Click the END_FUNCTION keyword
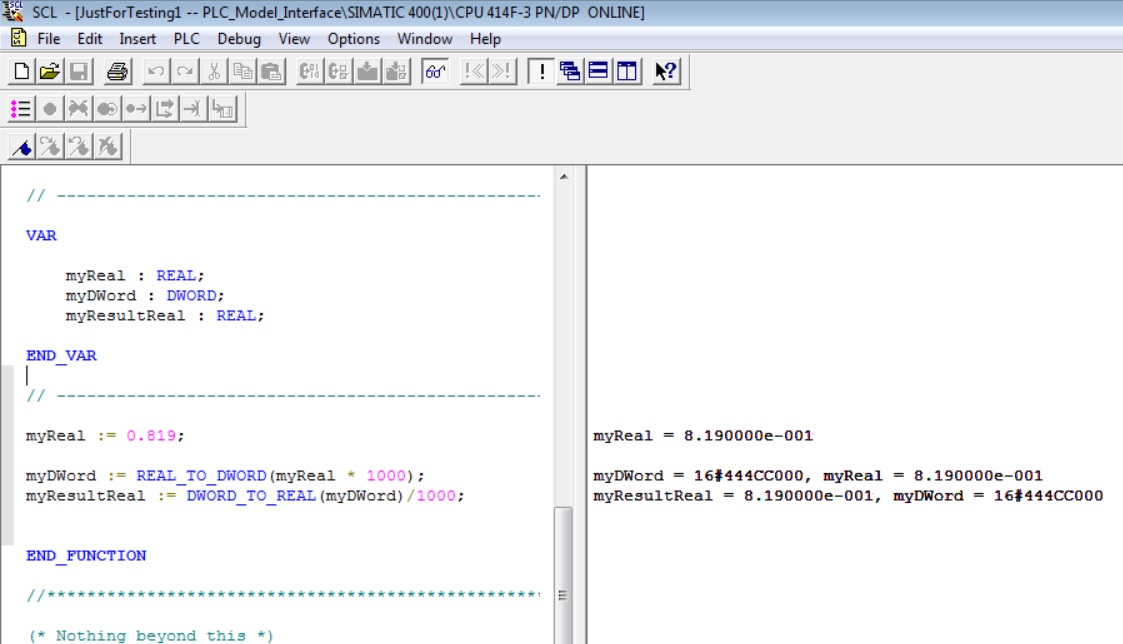Image resolution: width=1123 pixels, height=644 pixels. point(86,556)
